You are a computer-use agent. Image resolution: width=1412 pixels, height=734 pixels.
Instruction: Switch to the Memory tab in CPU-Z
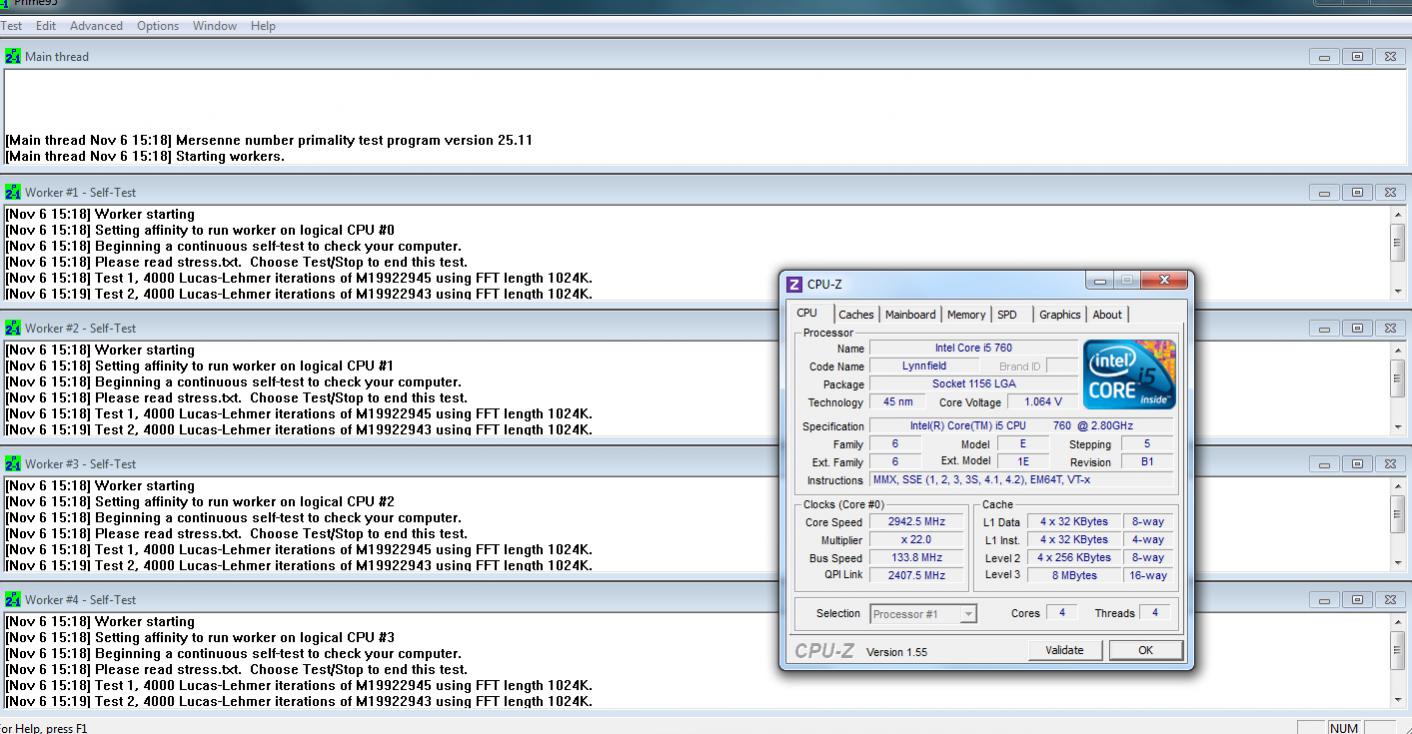(966, 314)
